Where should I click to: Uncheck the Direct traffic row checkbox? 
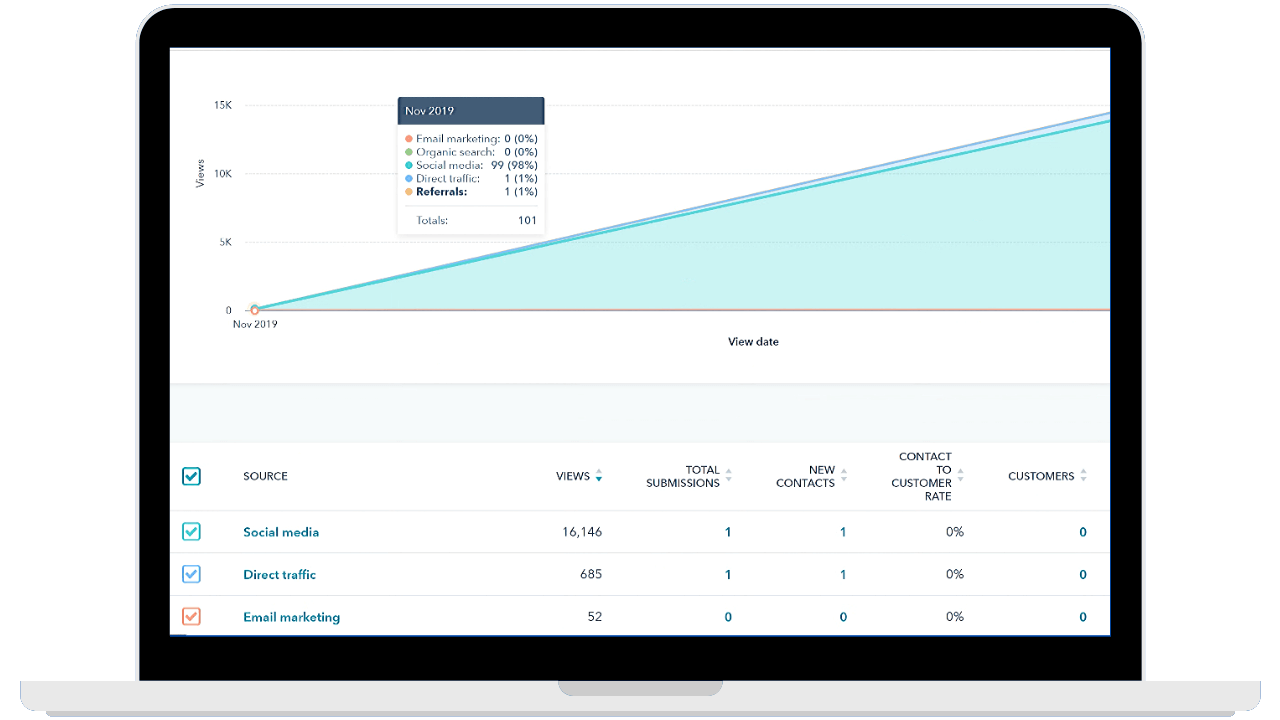(x=191, y=574)
